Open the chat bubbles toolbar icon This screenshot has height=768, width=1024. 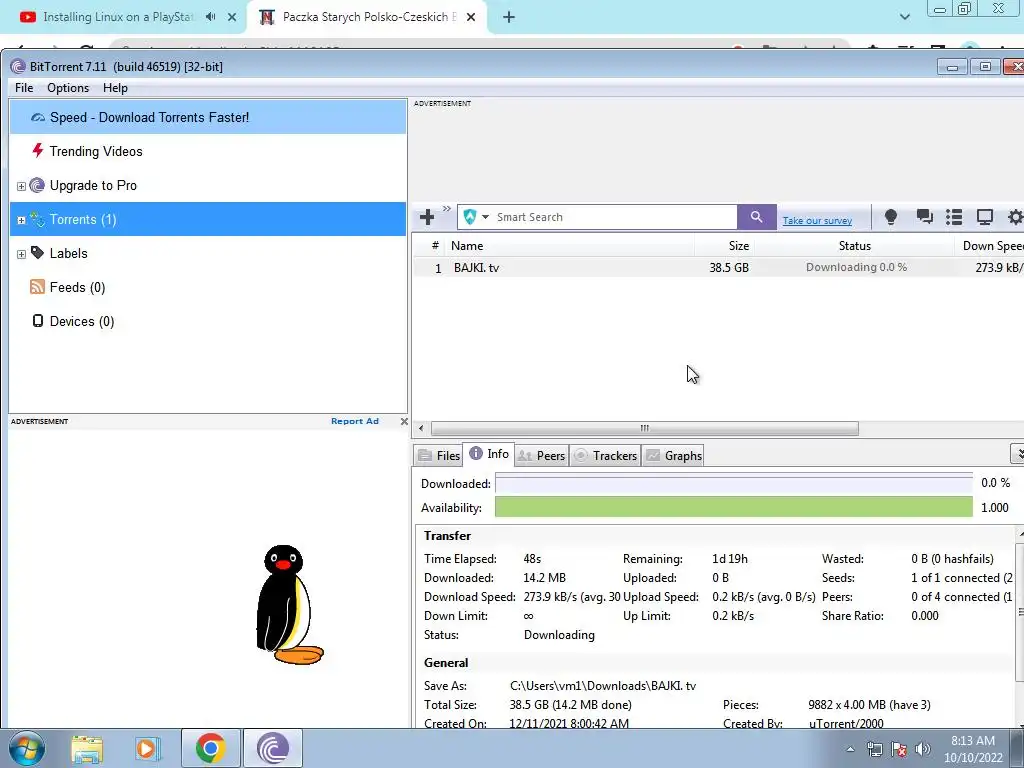(x=924, y=217)
